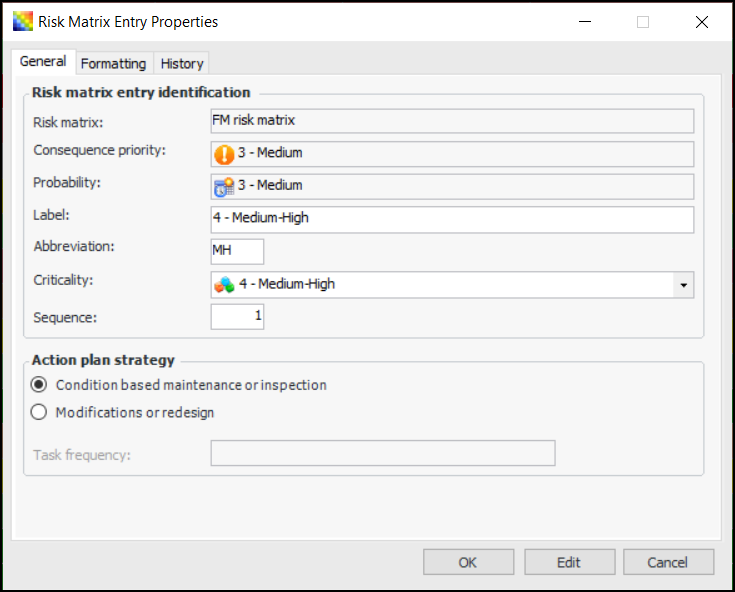This screenshot has width=735, height=592.
Task: Open the History tab
Action: point(182,63)
